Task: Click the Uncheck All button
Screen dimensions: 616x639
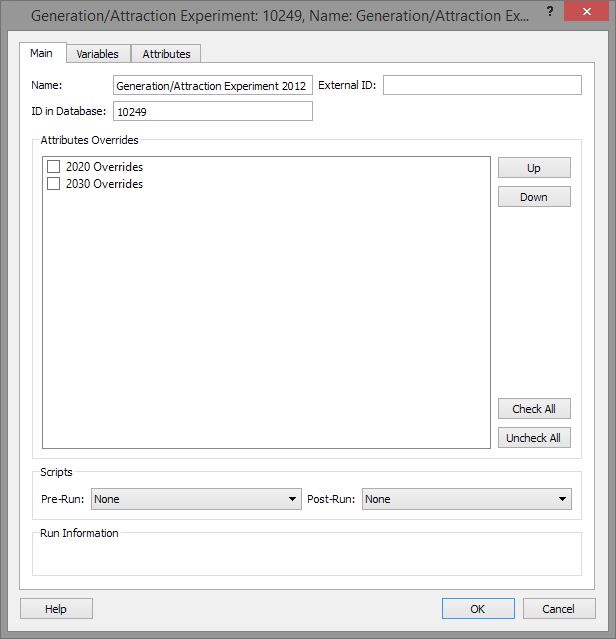Action: 534,438
